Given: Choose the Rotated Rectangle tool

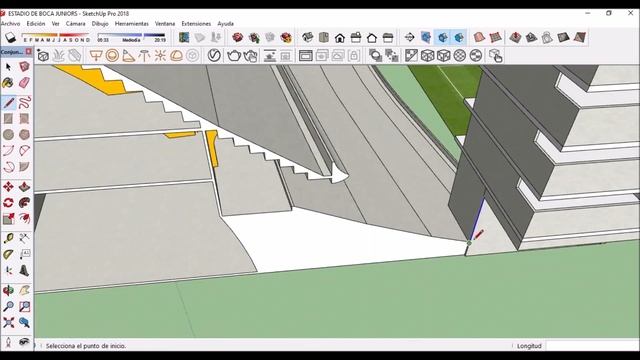Looking at the screenshot, I should 24,119.
